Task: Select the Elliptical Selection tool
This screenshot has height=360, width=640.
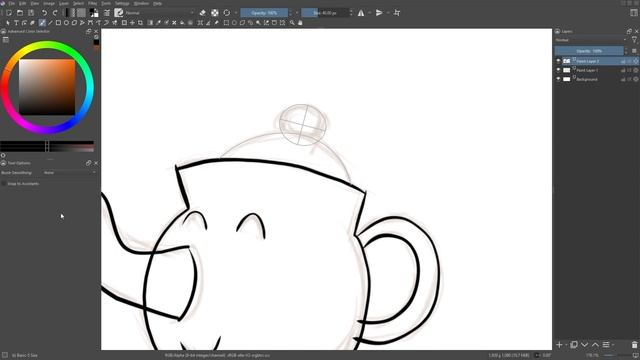Action: pyautogui.click(x=234, y=23)
